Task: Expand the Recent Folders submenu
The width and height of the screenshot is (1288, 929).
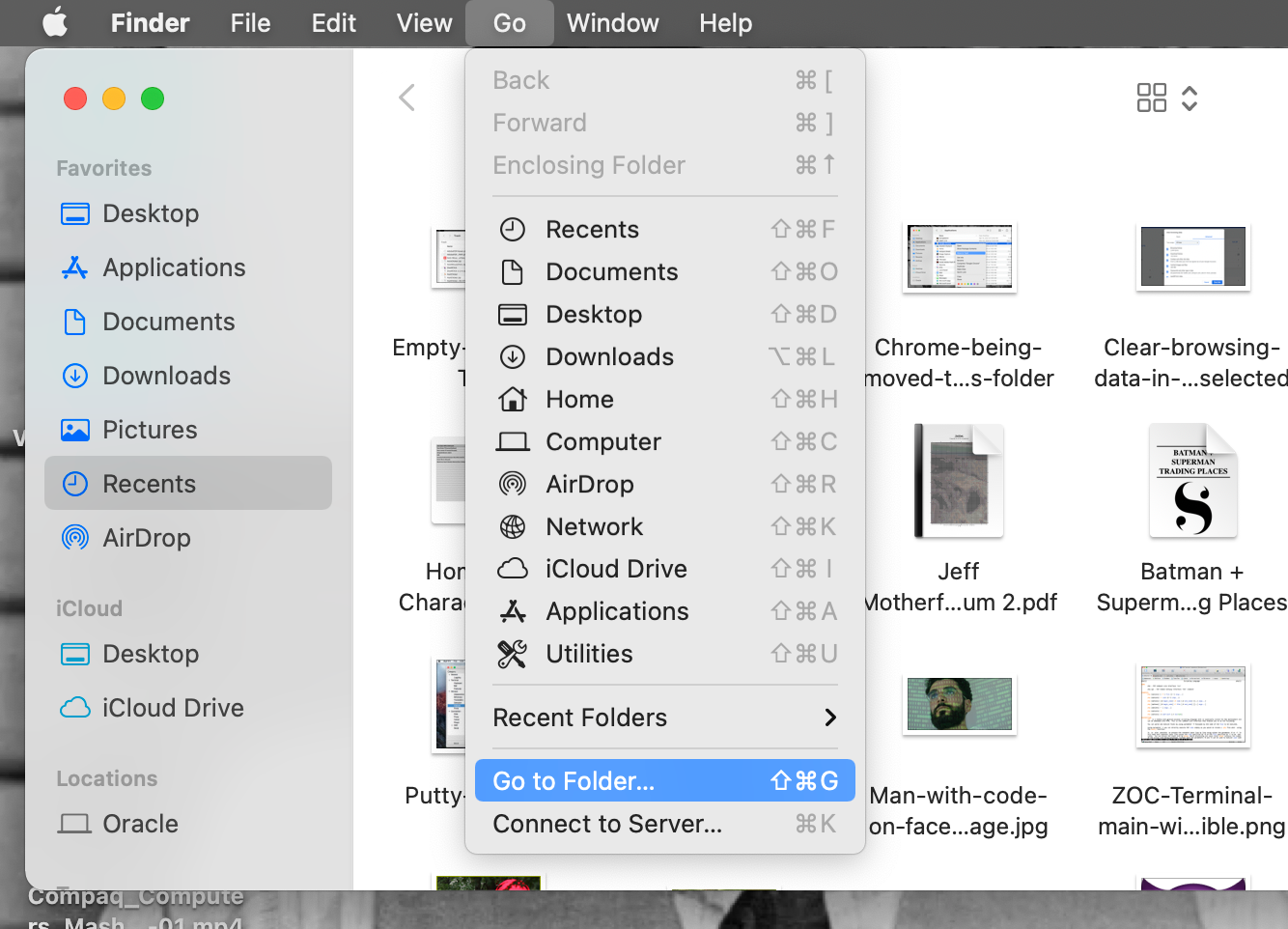Action: tap(666, 718)
